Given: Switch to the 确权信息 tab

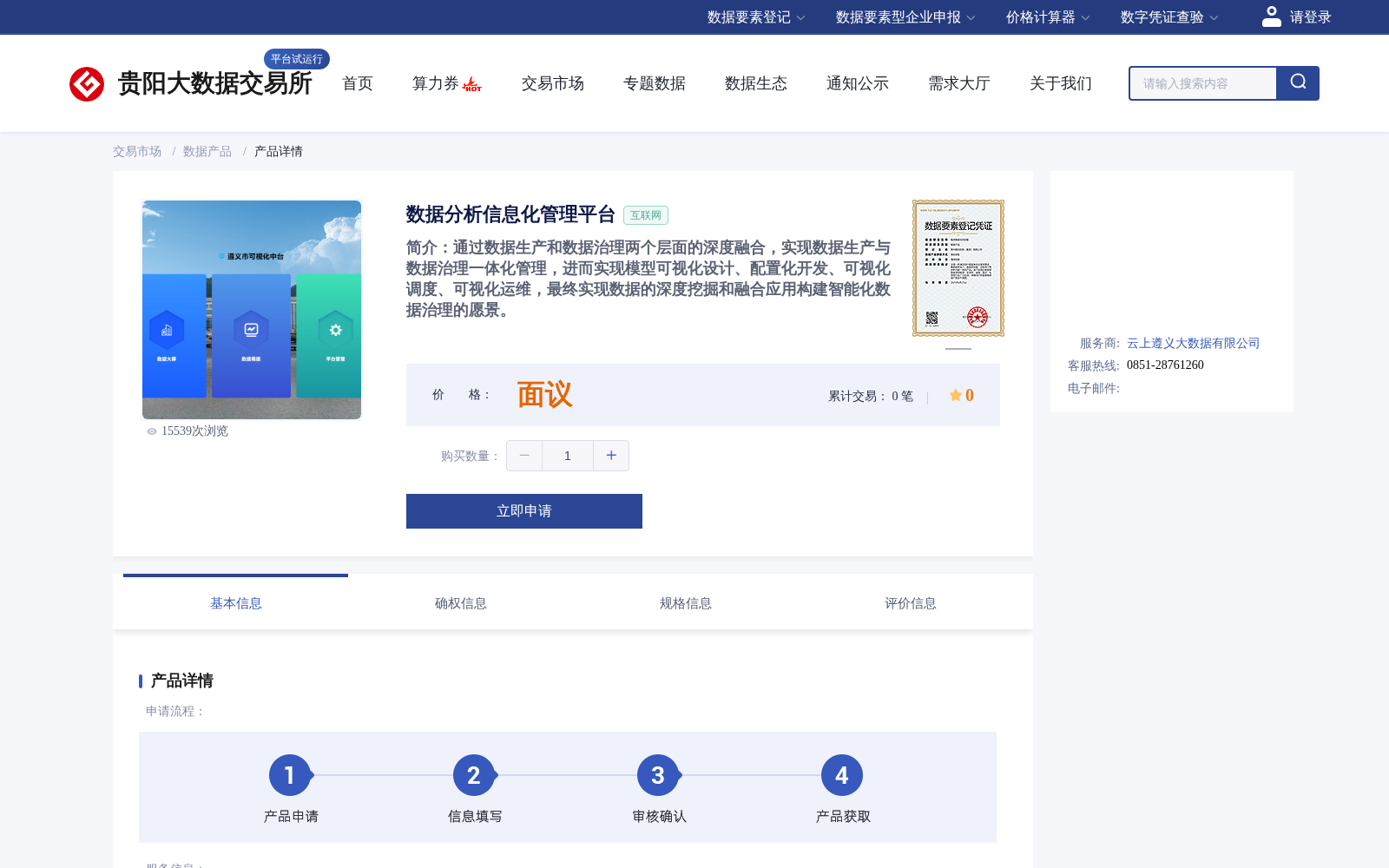Looking at the screenshot, I should pos(461,603).
